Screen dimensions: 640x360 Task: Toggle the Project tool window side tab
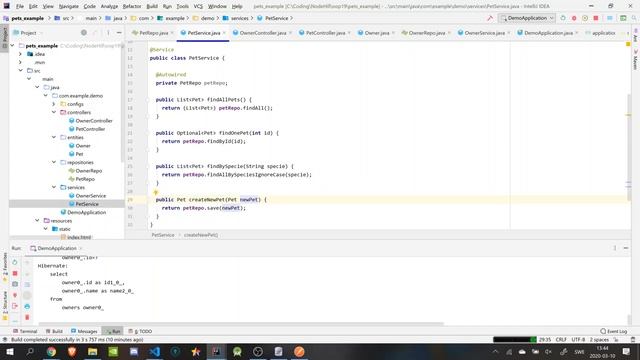5,37
